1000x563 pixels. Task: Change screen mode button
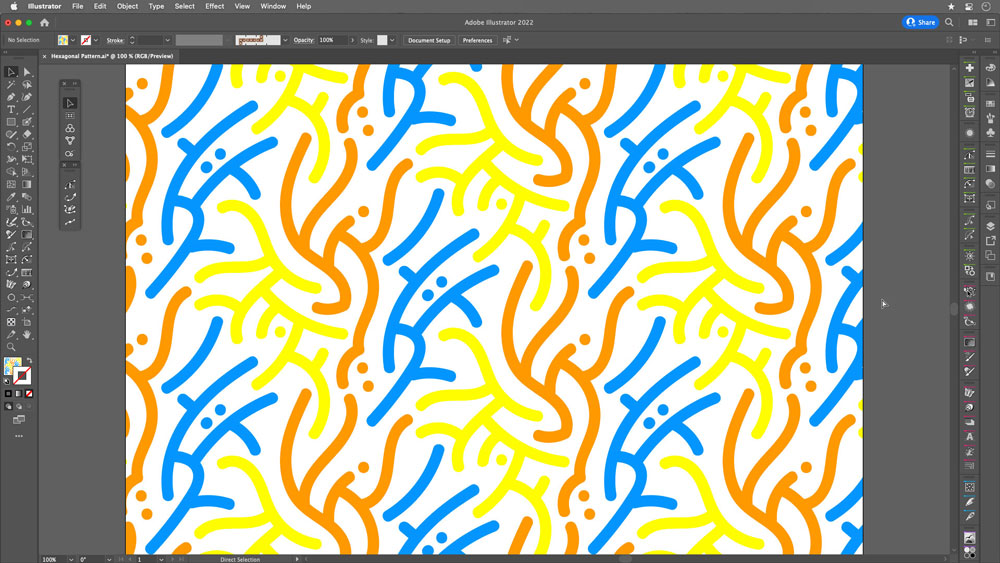[x=18, y=420]
